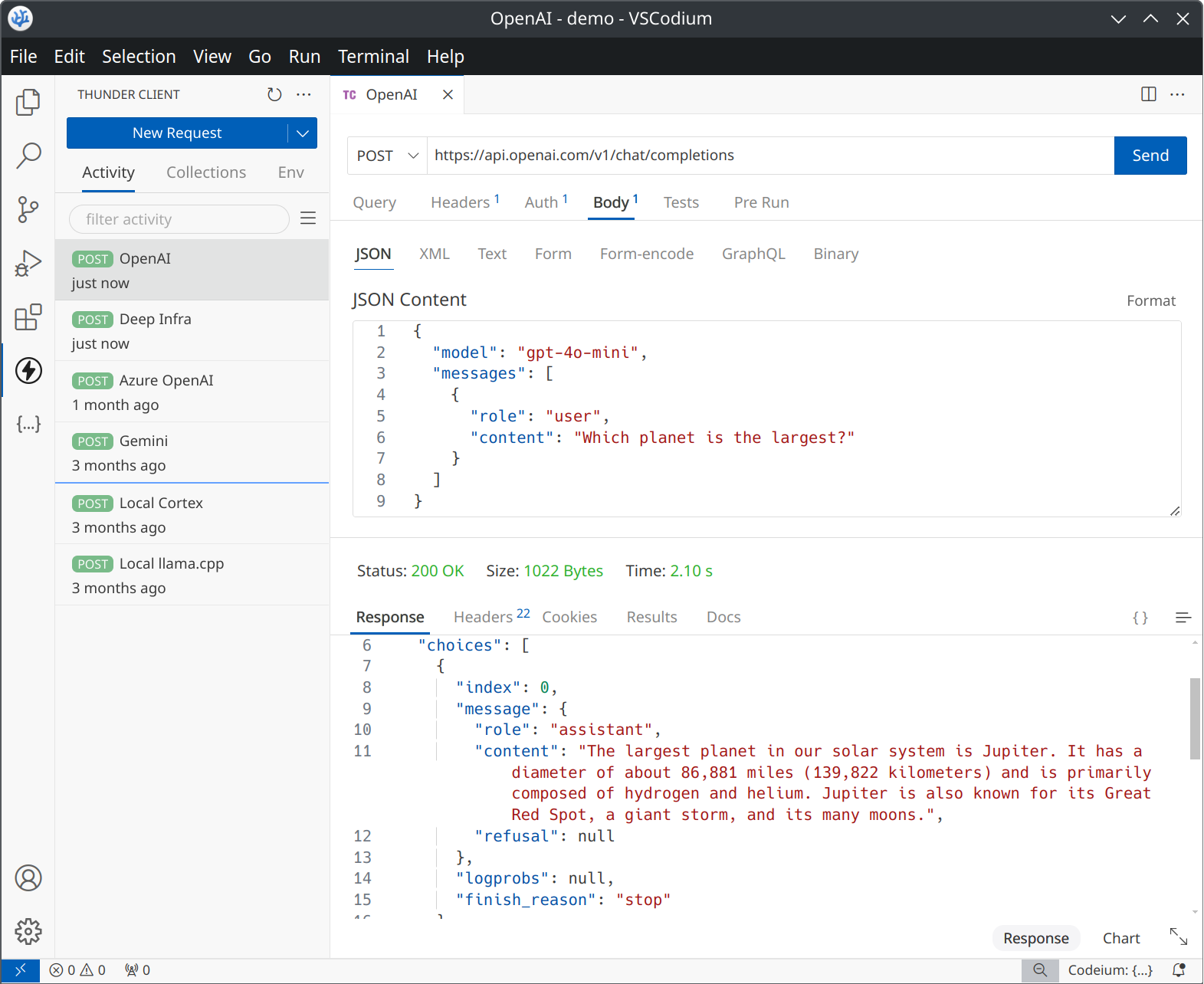Click the request URL field

[x=770, y=156]
